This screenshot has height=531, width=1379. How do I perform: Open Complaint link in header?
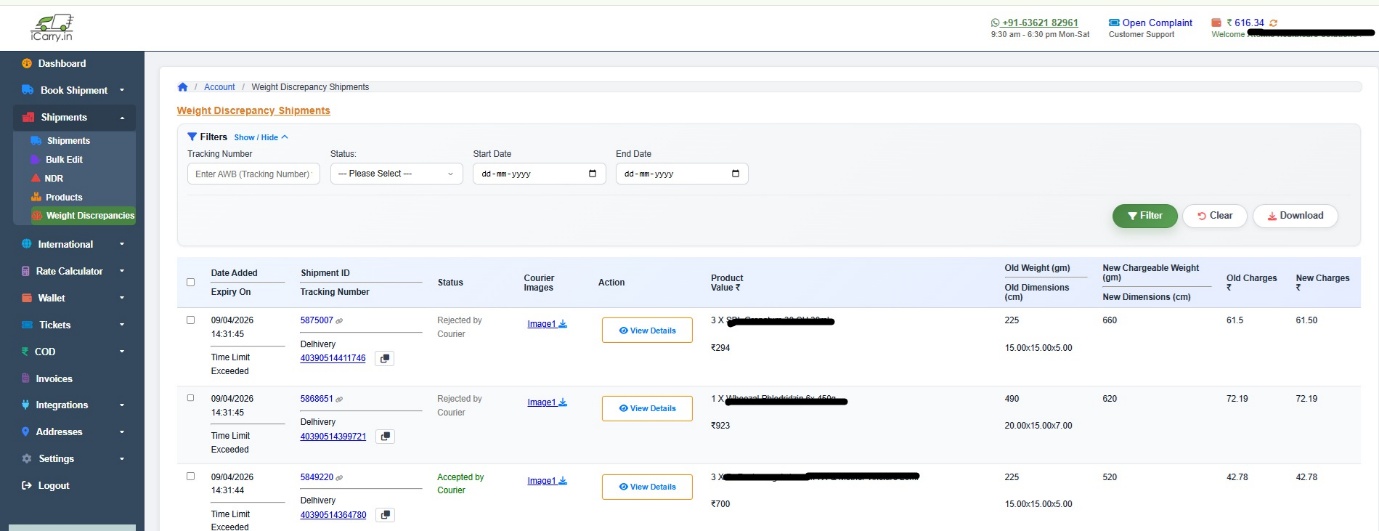pyautogui.click(x=1151, y=22)
